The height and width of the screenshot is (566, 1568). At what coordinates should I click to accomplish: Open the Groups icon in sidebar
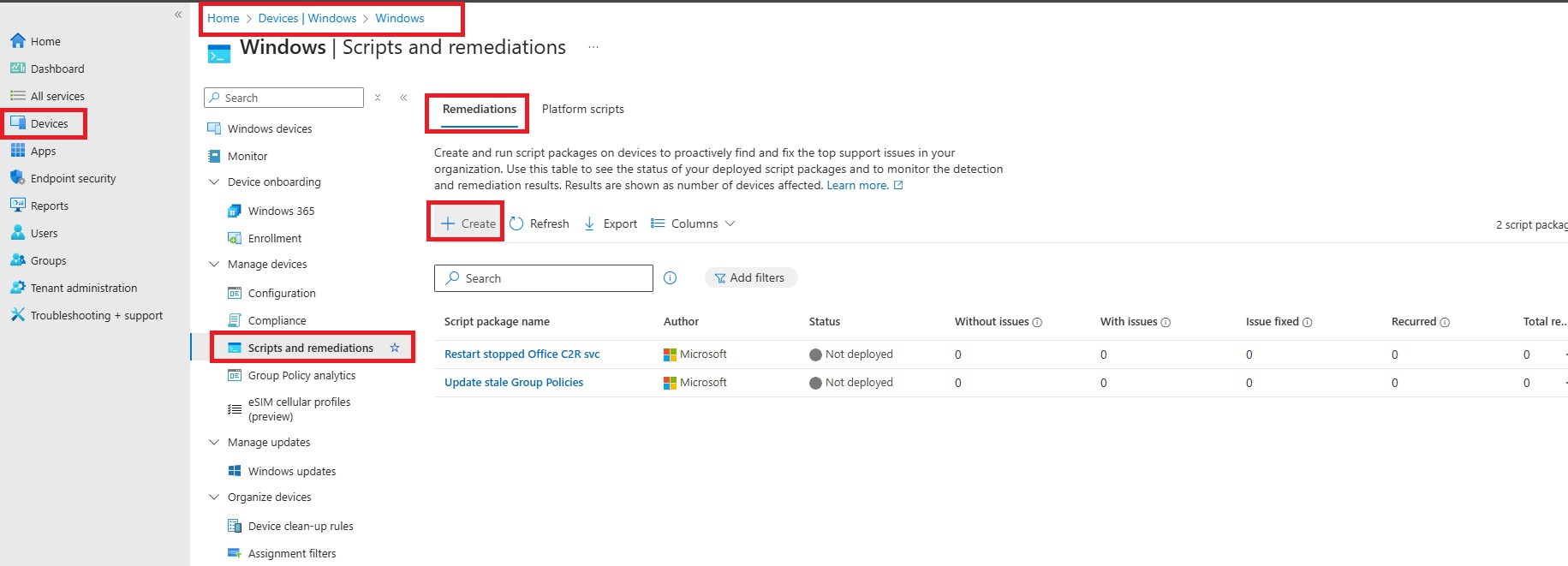pyautogui.click(x=18, y=260)
